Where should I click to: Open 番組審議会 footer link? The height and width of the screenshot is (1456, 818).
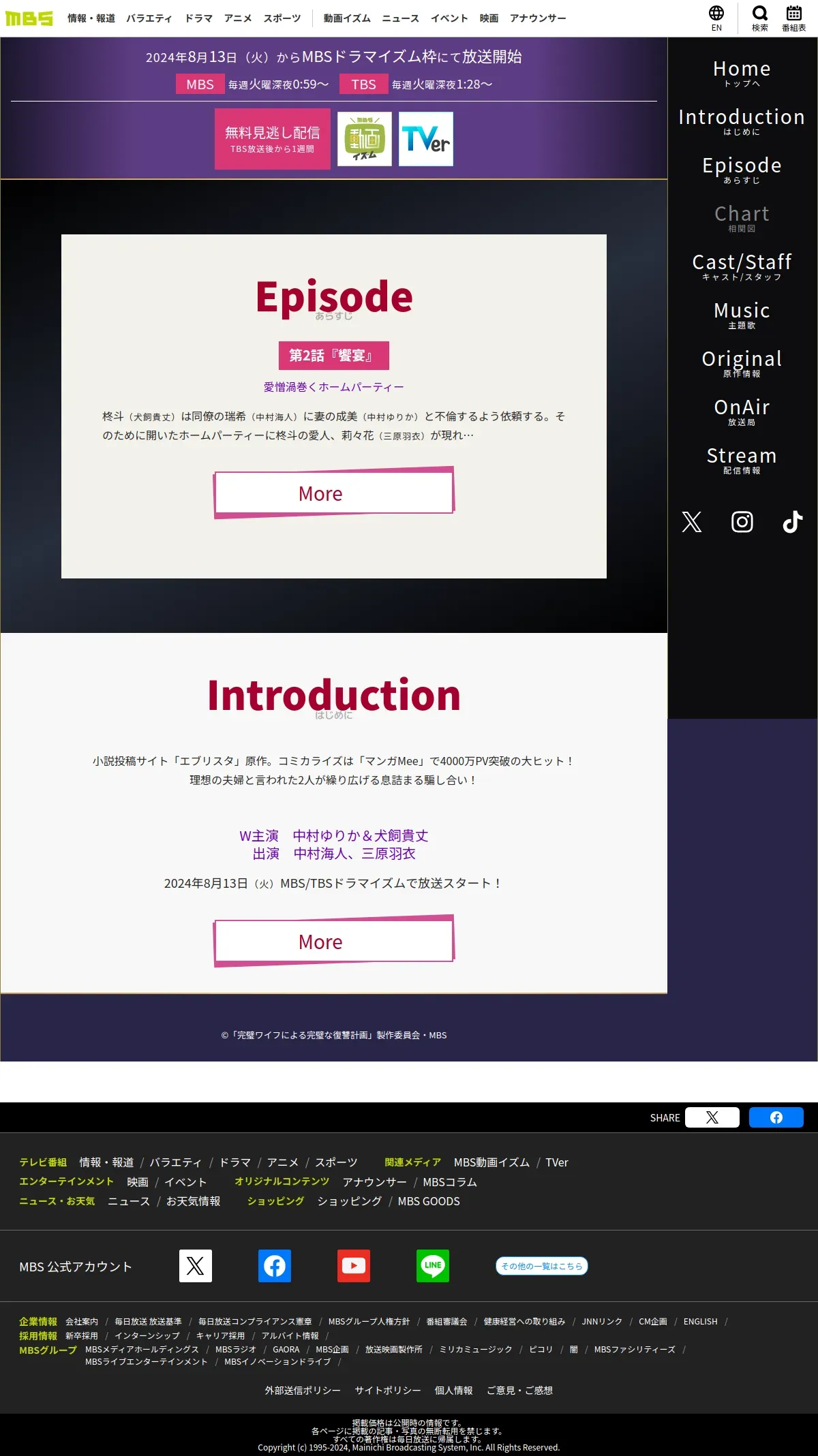coord(447,1321)
